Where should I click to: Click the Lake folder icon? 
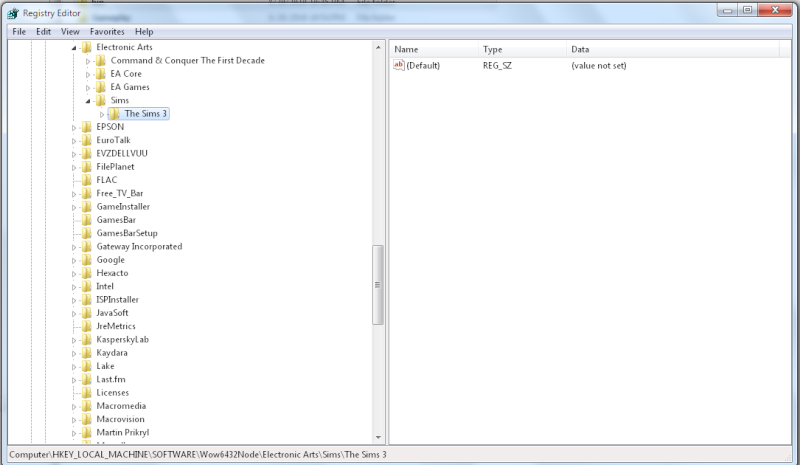coord(87,365)
